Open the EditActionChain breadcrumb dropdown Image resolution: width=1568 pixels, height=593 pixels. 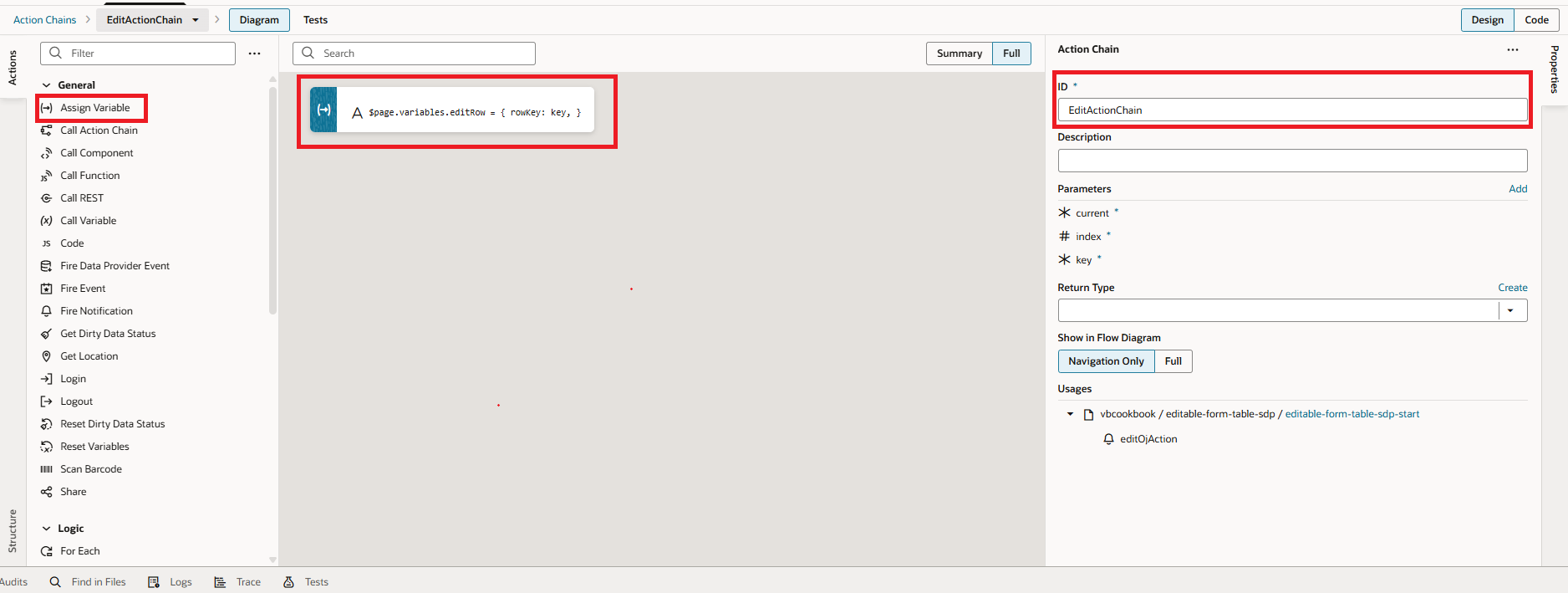[x=196, y=20]
